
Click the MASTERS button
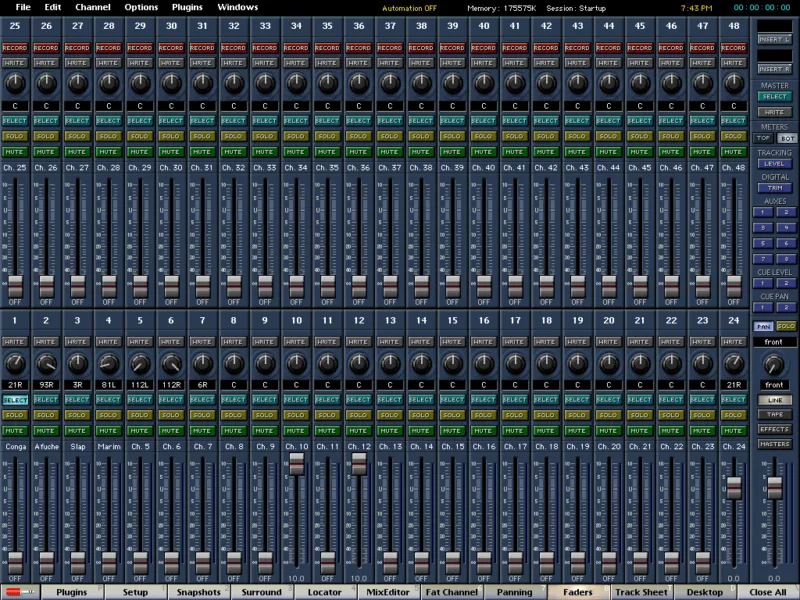pos(774,444)
